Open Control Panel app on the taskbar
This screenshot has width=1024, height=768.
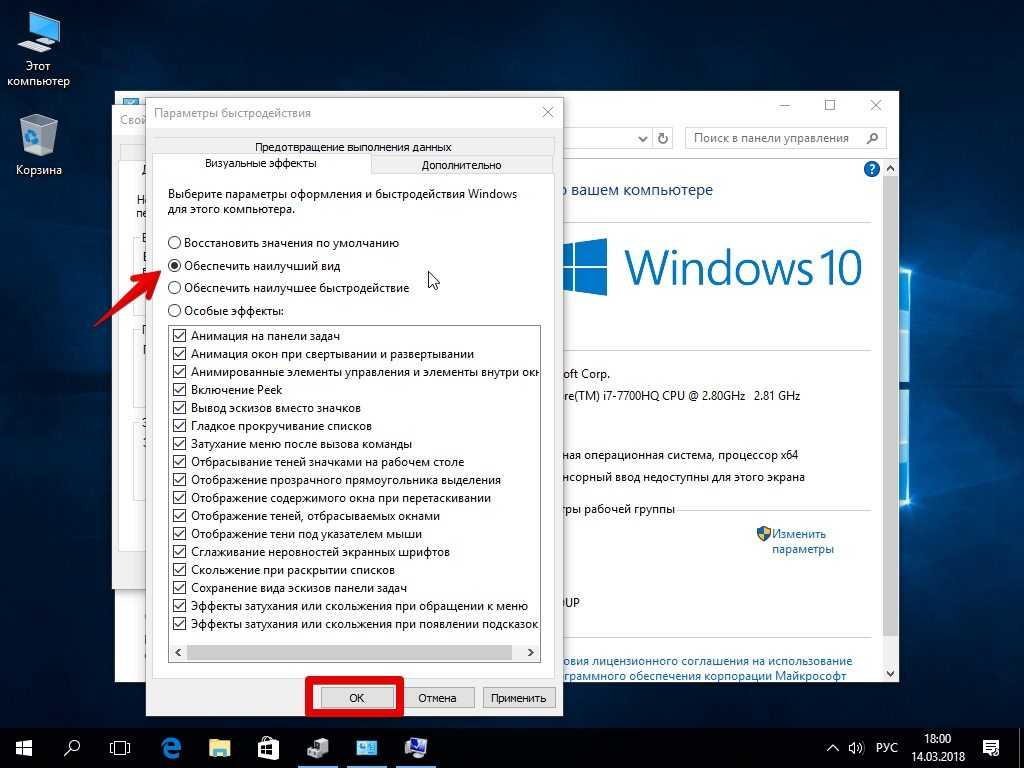[366, 748]
